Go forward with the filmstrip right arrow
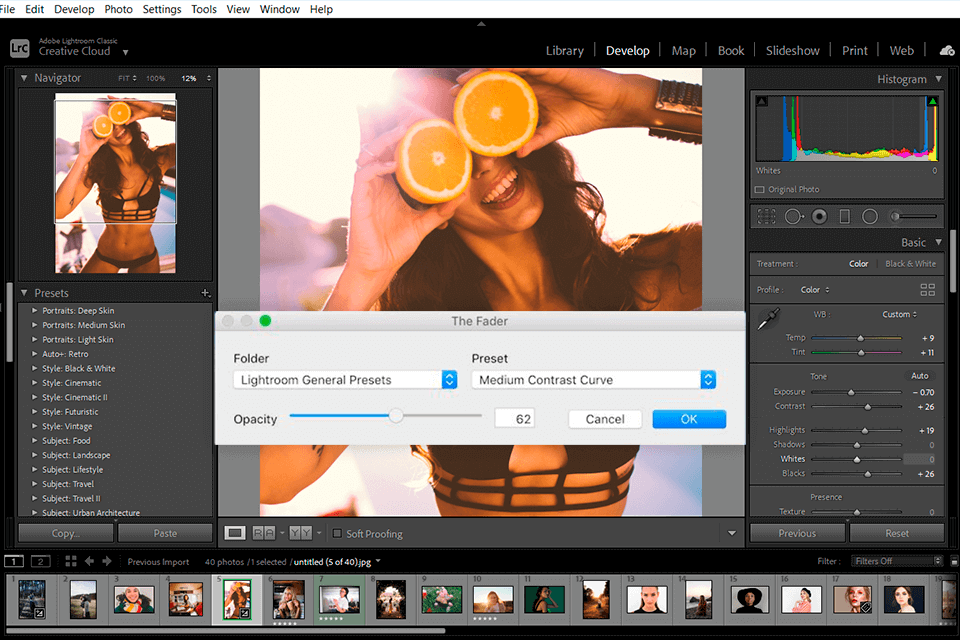The height and width of the screenshot is (640, 960). (x=107, y=561)
